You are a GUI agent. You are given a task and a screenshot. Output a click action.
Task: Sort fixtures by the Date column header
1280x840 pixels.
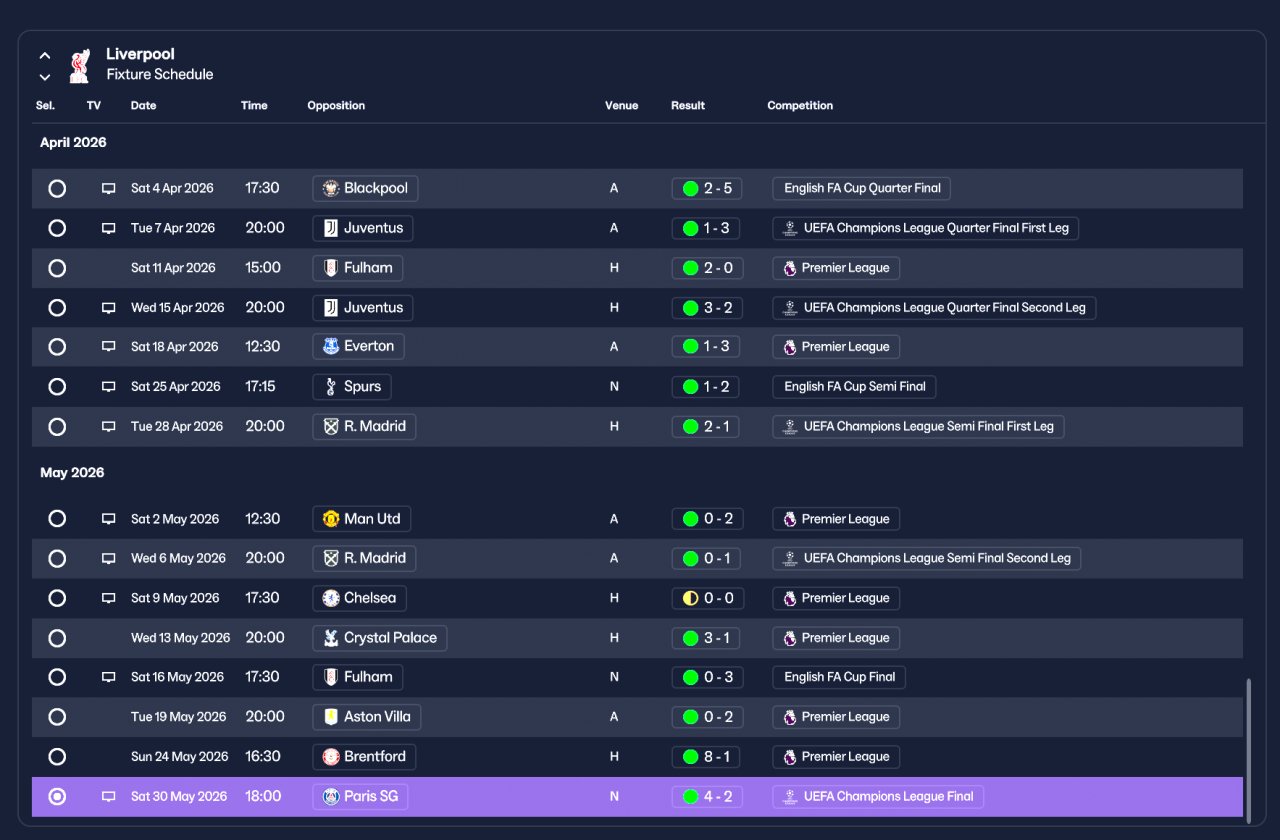tap(143, 106)
